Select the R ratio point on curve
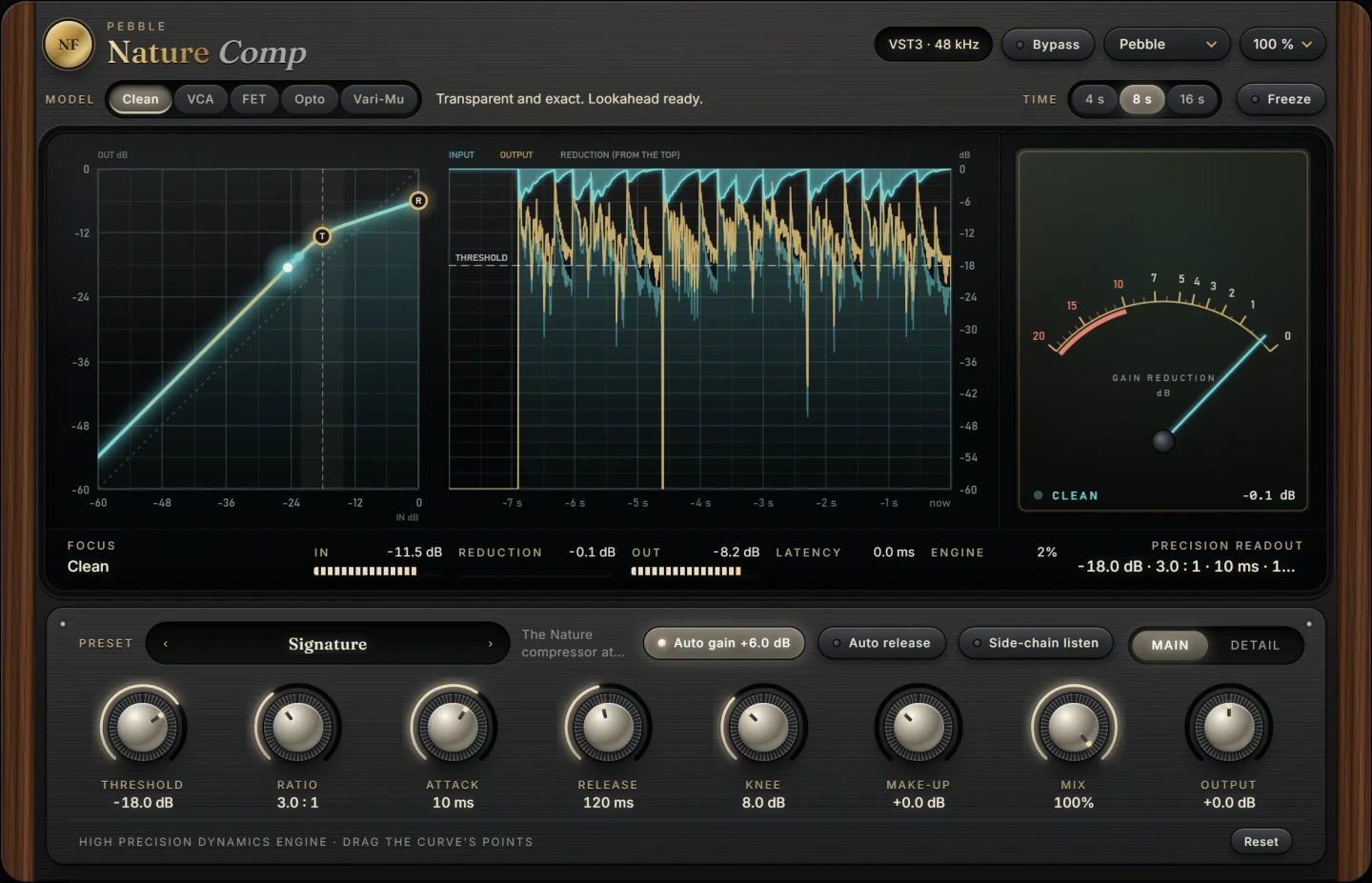This screenshot has width=1372, height=883. pyautogui.click(x=418, y=201)
